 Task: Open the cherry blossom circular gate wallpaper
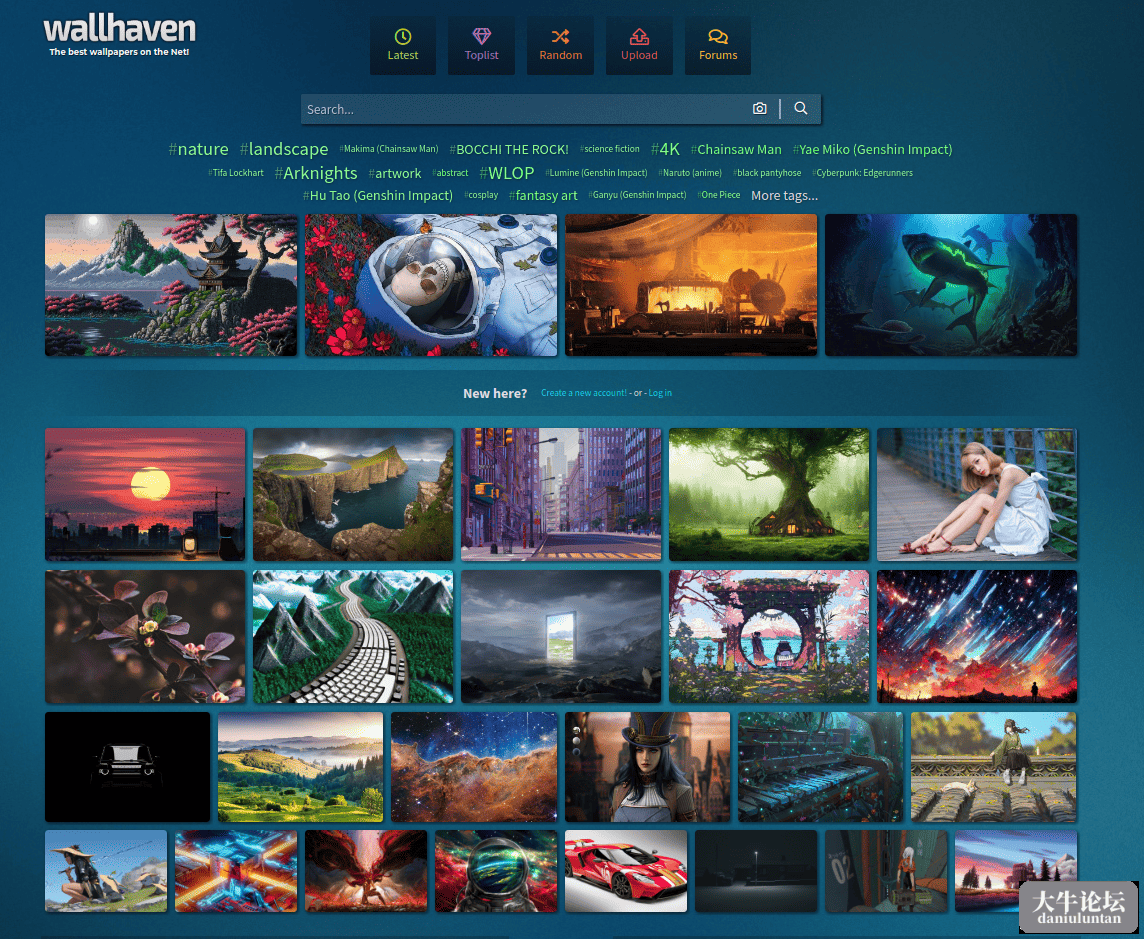click(x=769, y=637)
